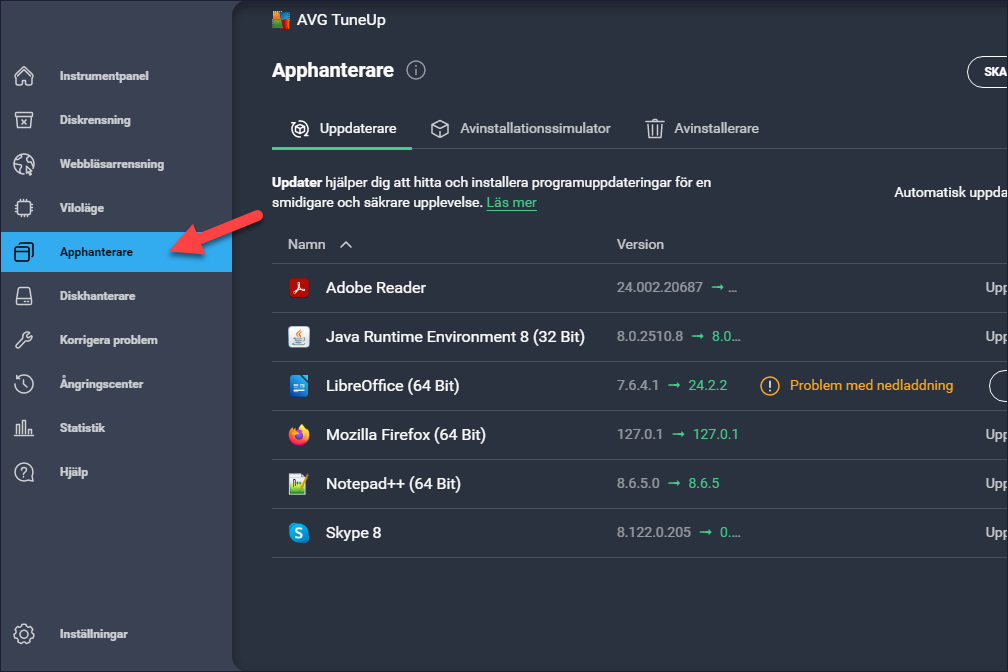Open the Avinstallerare tab
The image size is (1008, 672).
coord(702,129)
